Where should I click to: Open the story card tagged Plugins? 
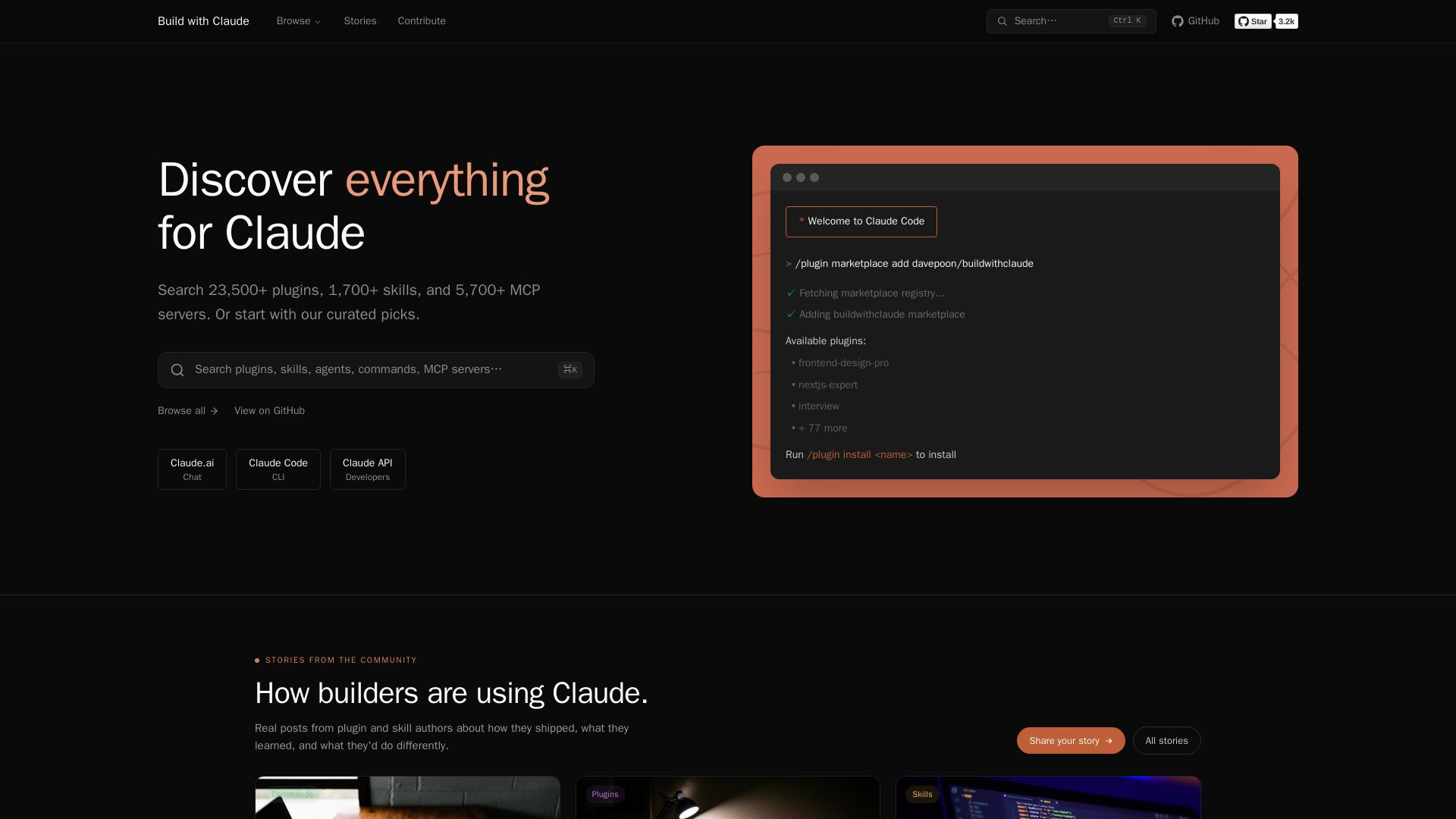point(728,798)
